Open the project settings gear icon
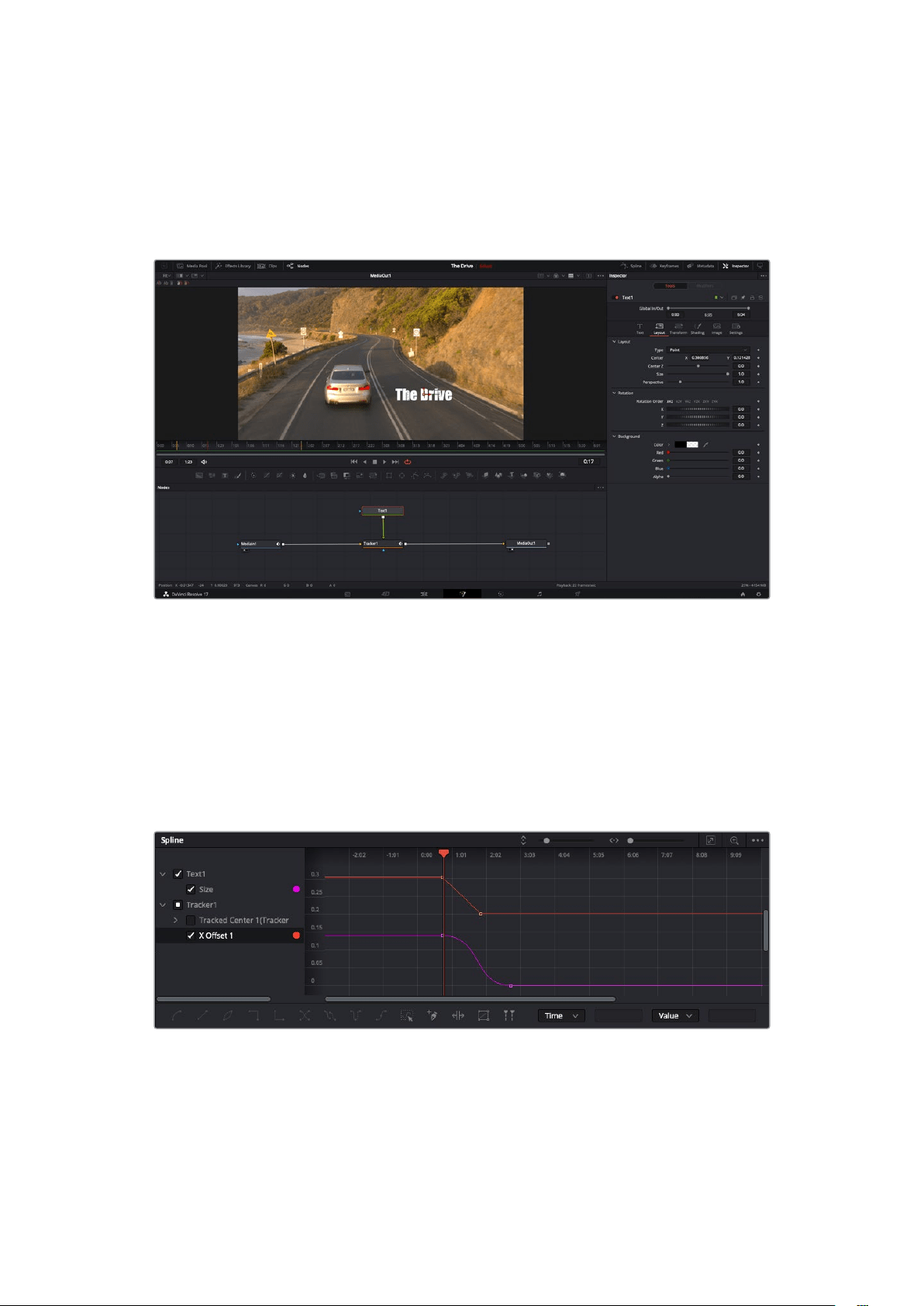The width and height of the screenshot is (924, 1306). (758, 594)
